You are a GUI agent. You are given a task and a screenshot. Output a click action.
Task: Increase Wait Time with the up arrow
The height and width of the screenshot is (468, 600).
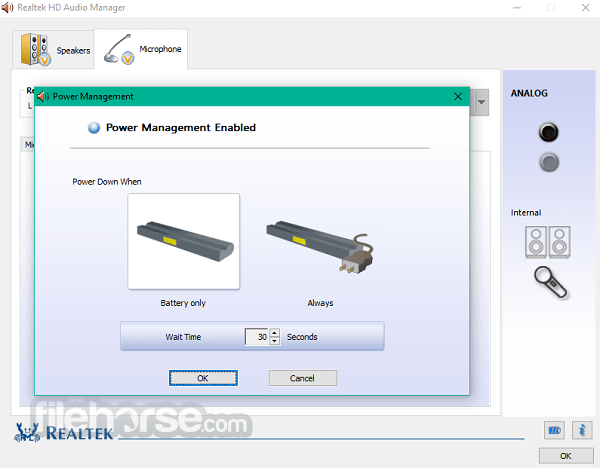point(274,333)
